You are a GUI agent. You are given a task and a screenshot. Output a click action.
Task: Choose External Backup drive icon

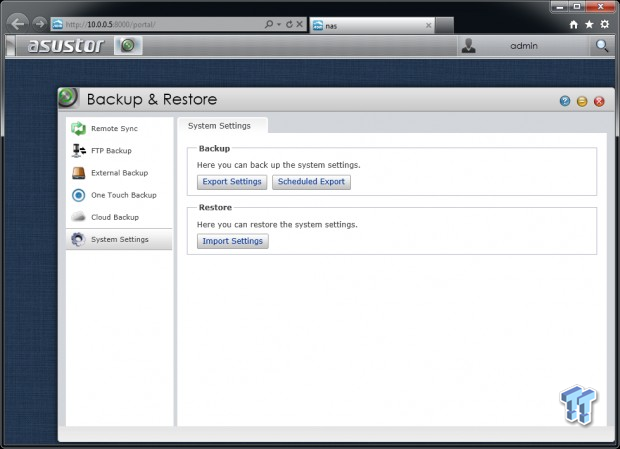[78, 173]
